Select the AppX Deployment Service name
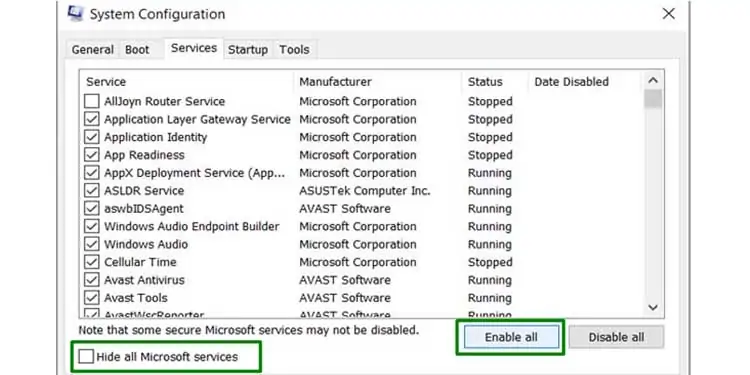The height and width of the screenshot is (375, 750). click(x=195, y=173)
